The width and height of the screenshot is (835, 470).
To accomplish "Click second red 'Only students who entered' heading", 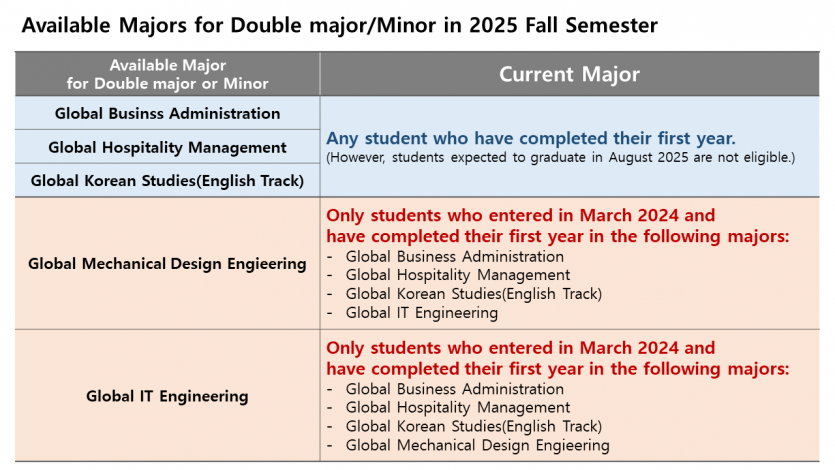I will click(558, 358).
